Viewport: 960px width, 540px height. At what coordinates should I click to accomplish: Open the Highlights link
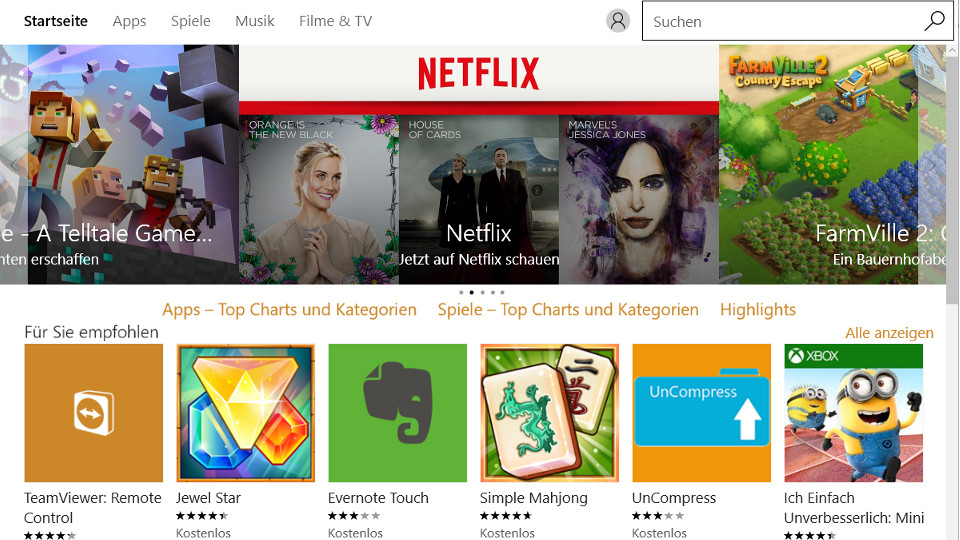758,310
